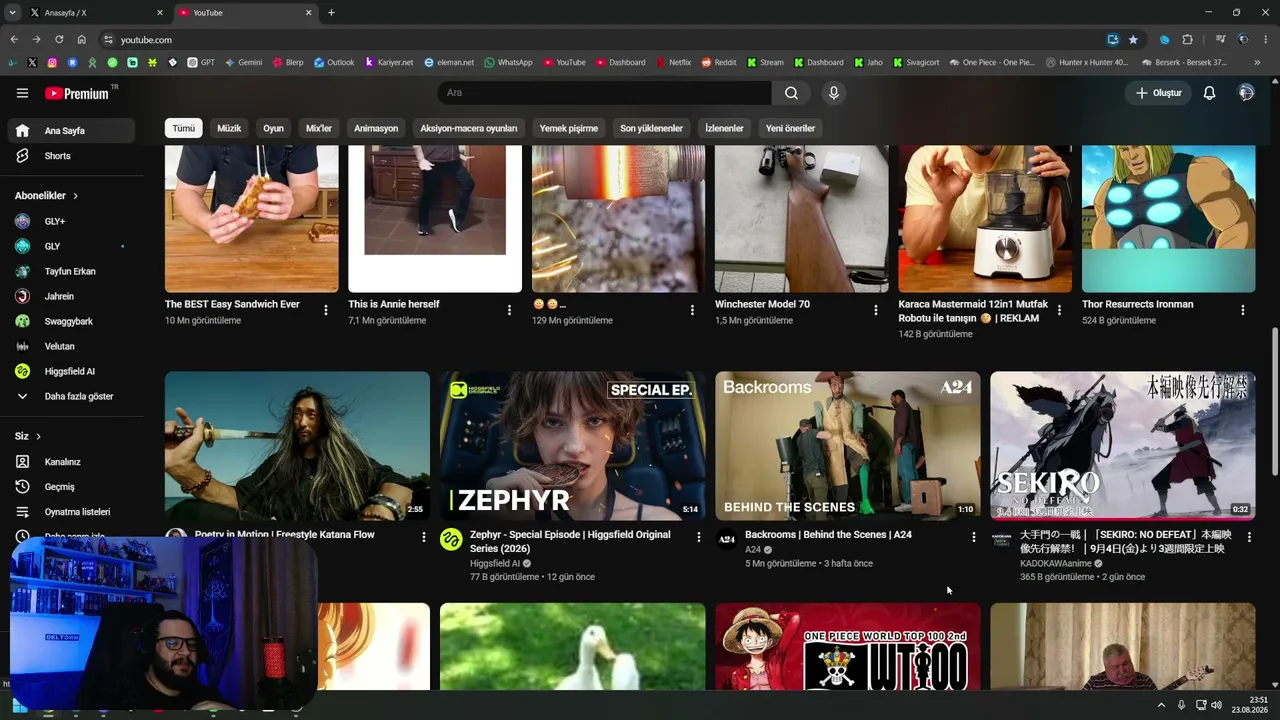This screenshot has height=720, width=1280.
Task: Click the YouTube search input field
Action: click(604, 93)
